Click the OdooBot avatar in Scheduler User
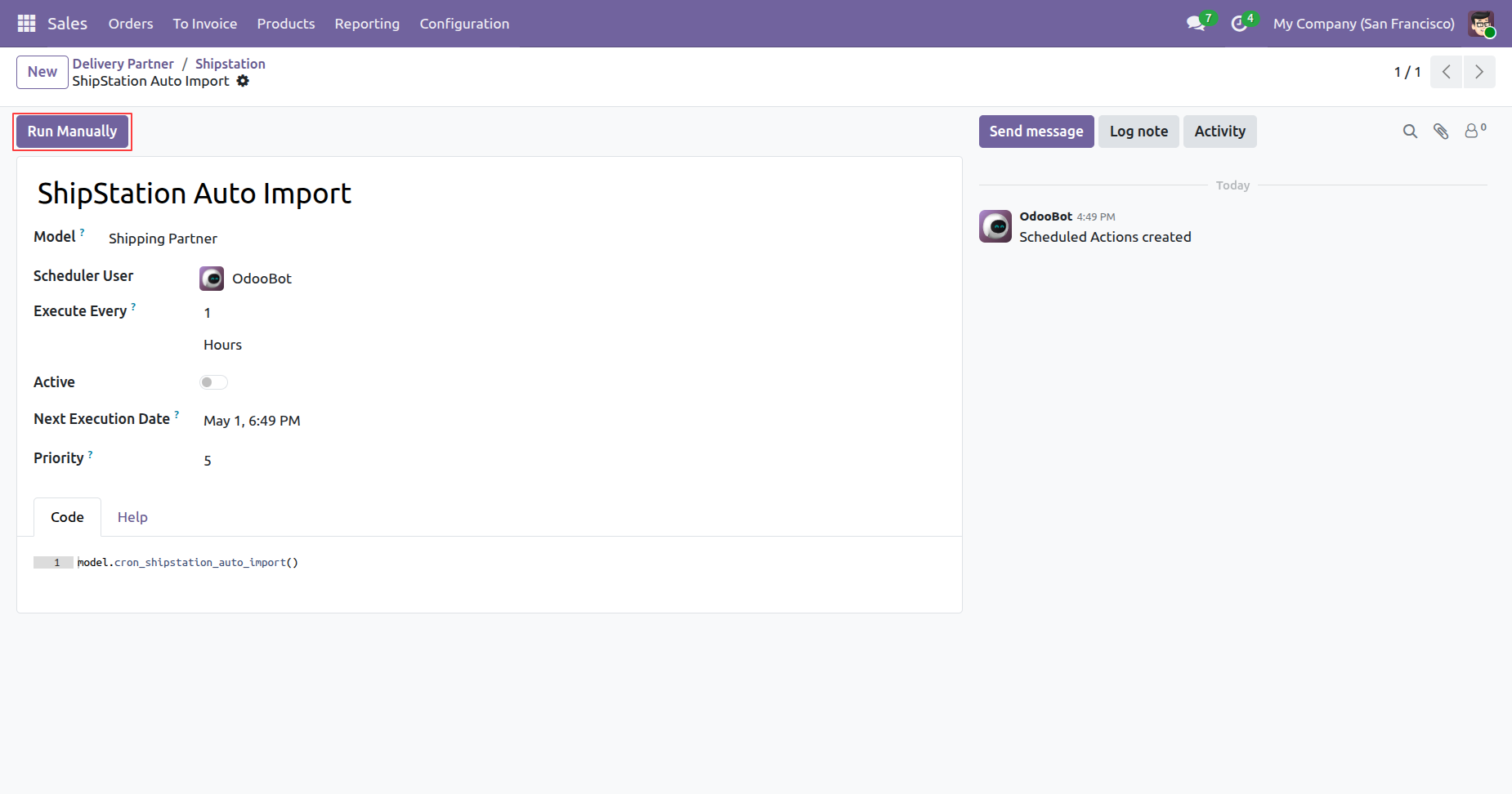This screenshot has height=794, width=1512. point(212,279)
